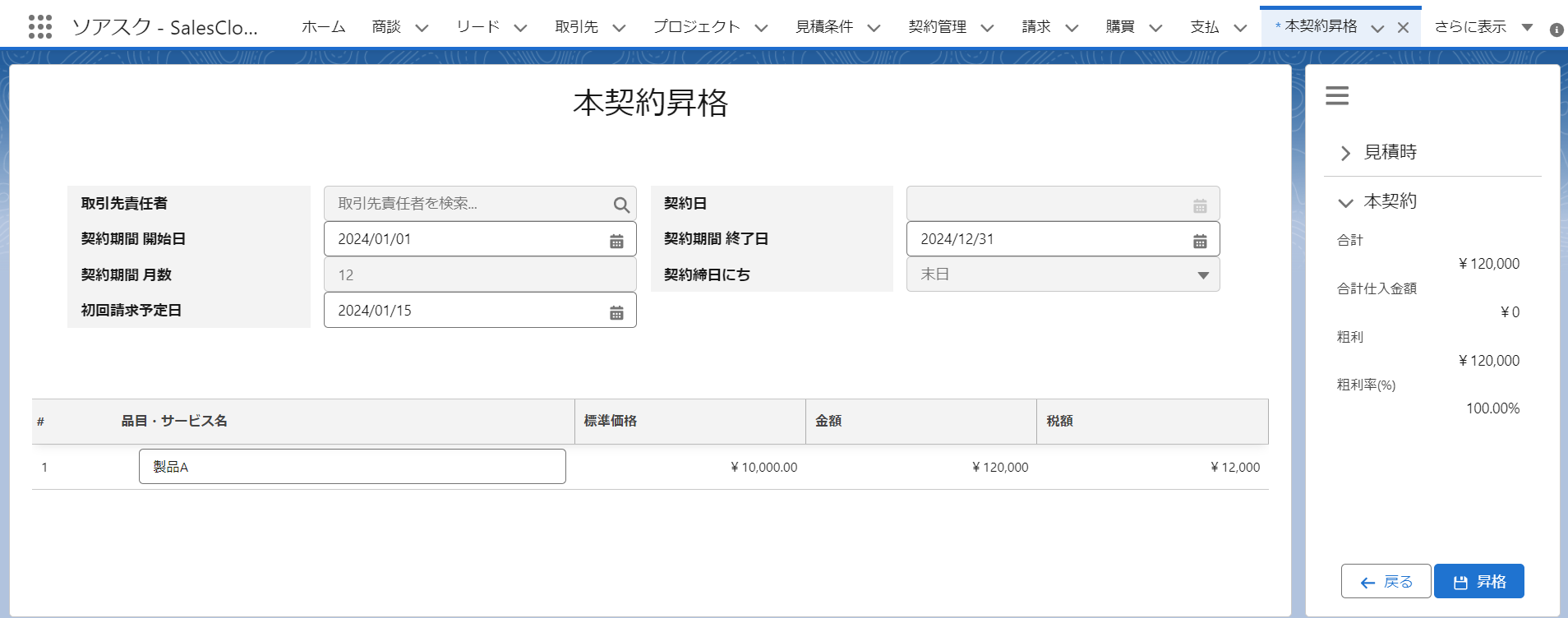This screenshot has height=618, width=1568.
Task: Open calendar picker for 契約期間 開始日
Action: [616, 240]
